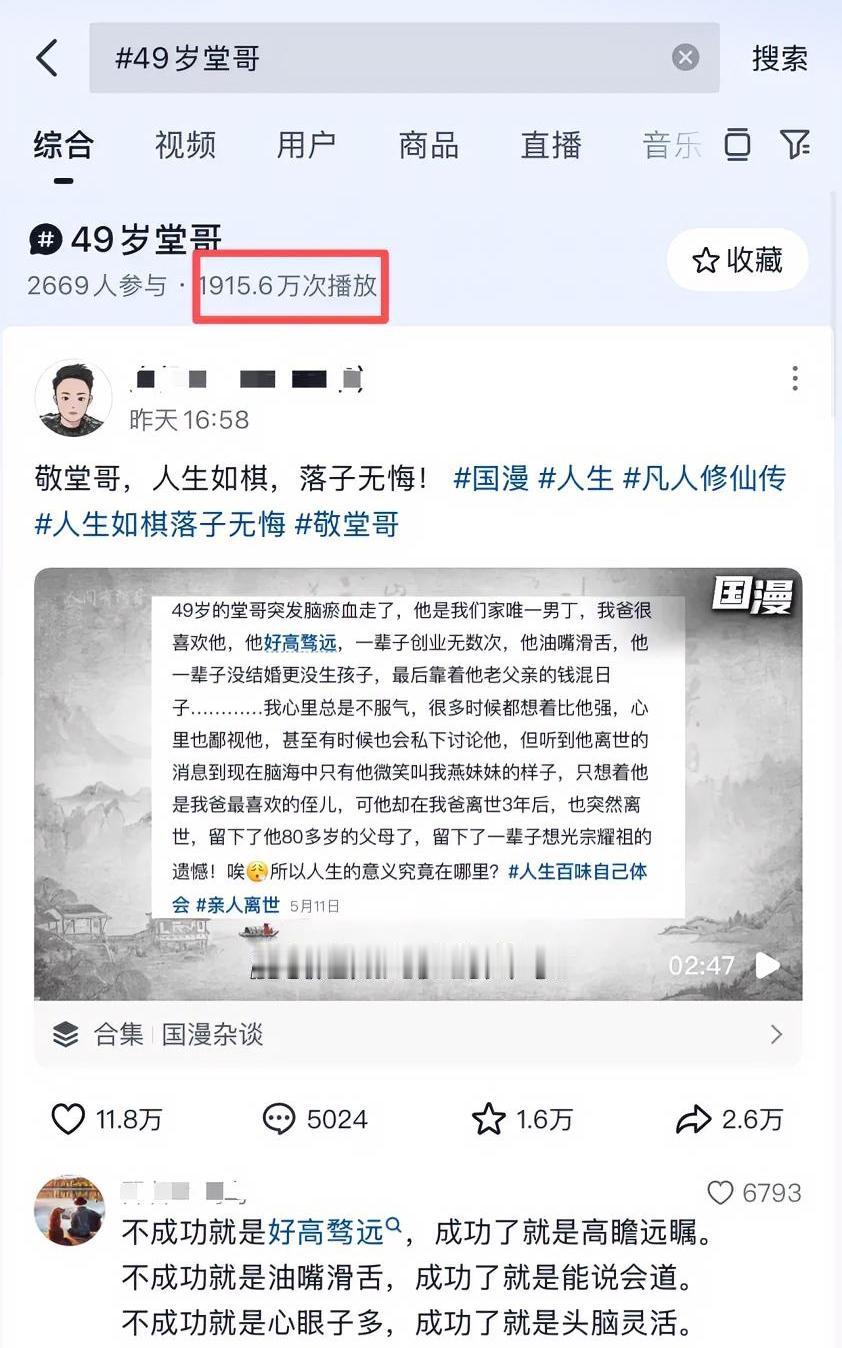Viewport: 842px width, 1348px height.
Task: Open the #凡人修仙传 hashtag link
Action: tap(705, 478)
